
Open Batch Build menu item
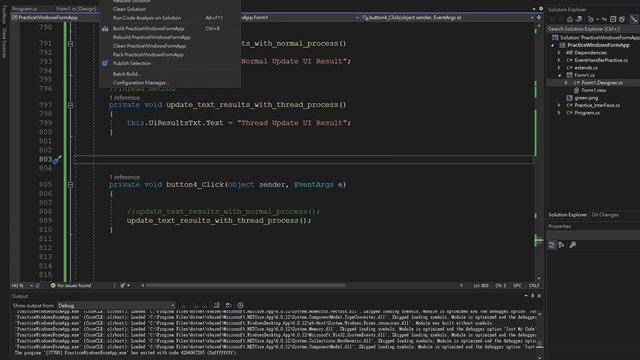(x=126, y=74)
